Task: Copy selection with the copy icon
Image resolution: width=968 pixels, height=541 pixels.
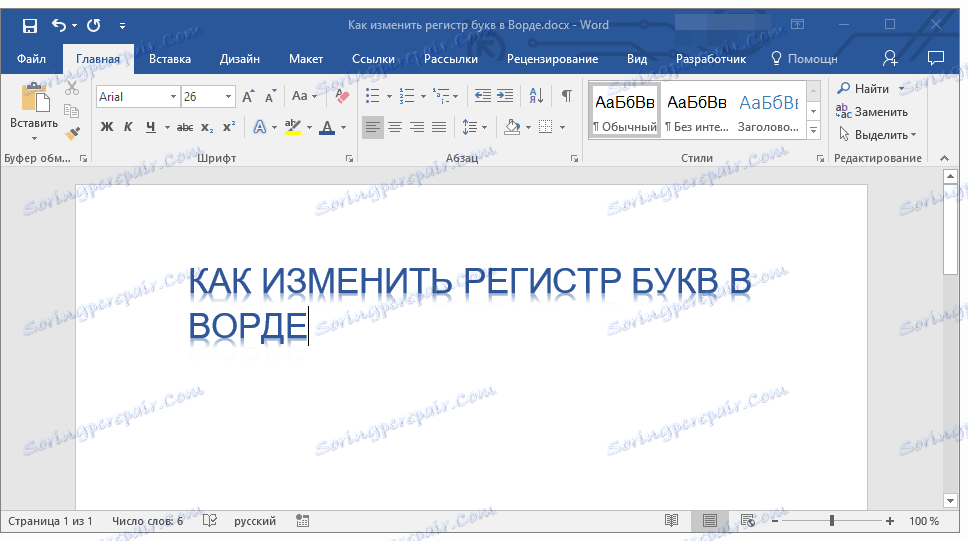Action: 72,111
